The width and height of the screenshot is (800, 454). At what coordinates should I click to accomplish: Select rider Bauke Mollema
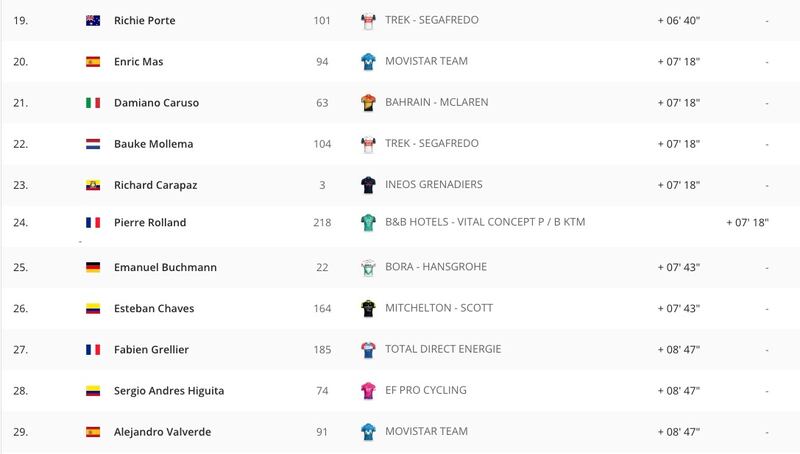point(154,144)
